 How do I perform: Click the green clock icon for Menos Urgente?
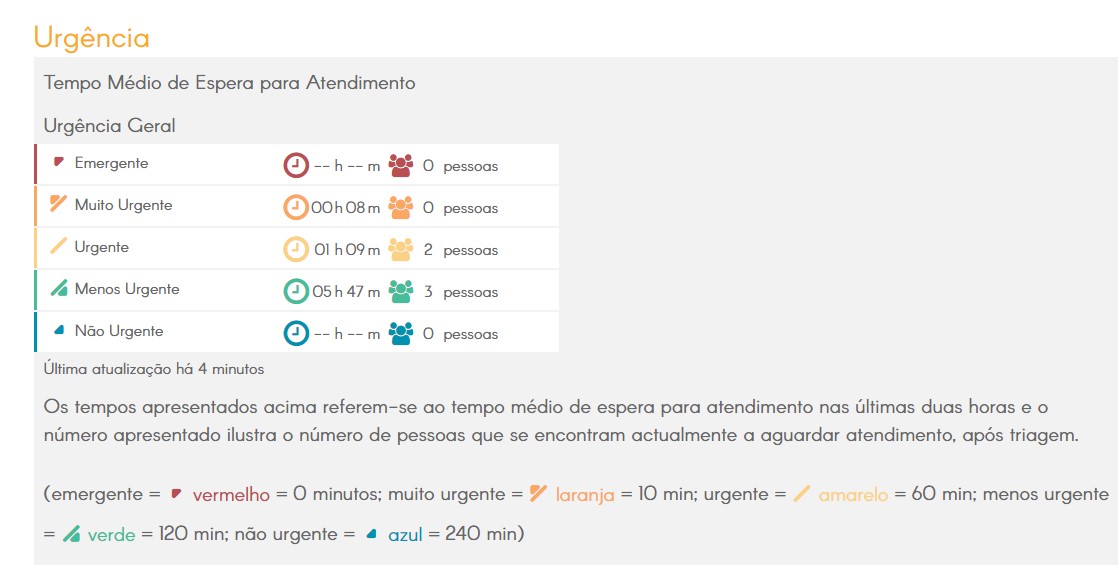(x=296, y=291)
